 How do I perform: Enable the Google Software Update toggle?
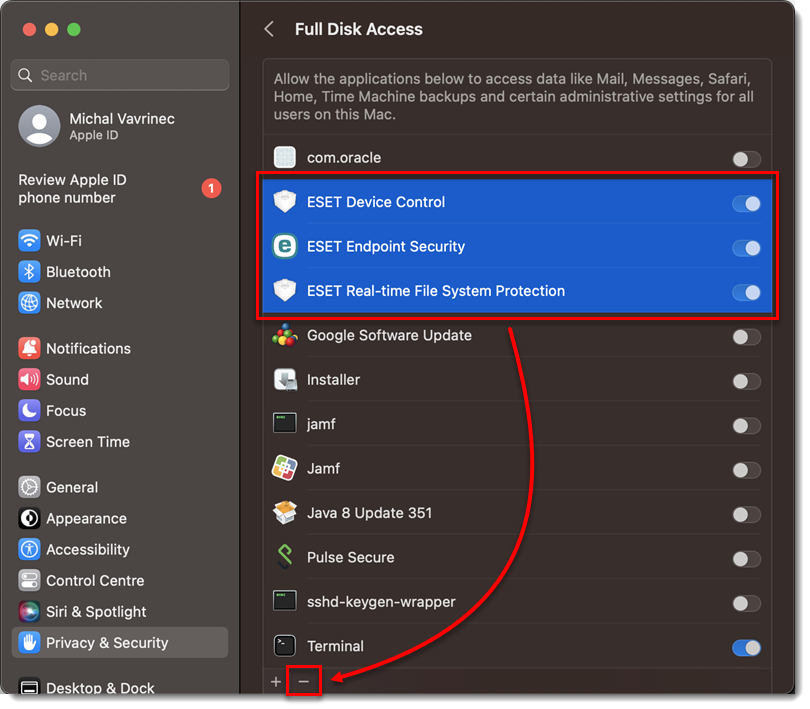(x=746, y=337)
